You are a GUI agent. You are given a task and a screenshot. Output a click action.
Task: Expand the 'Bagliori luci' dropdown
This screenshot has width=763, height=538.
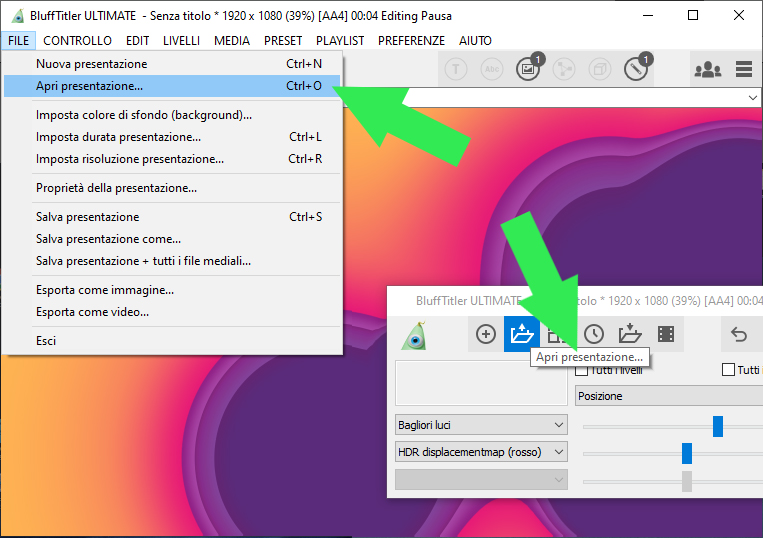pyautogui.click(x=481, y=425)
